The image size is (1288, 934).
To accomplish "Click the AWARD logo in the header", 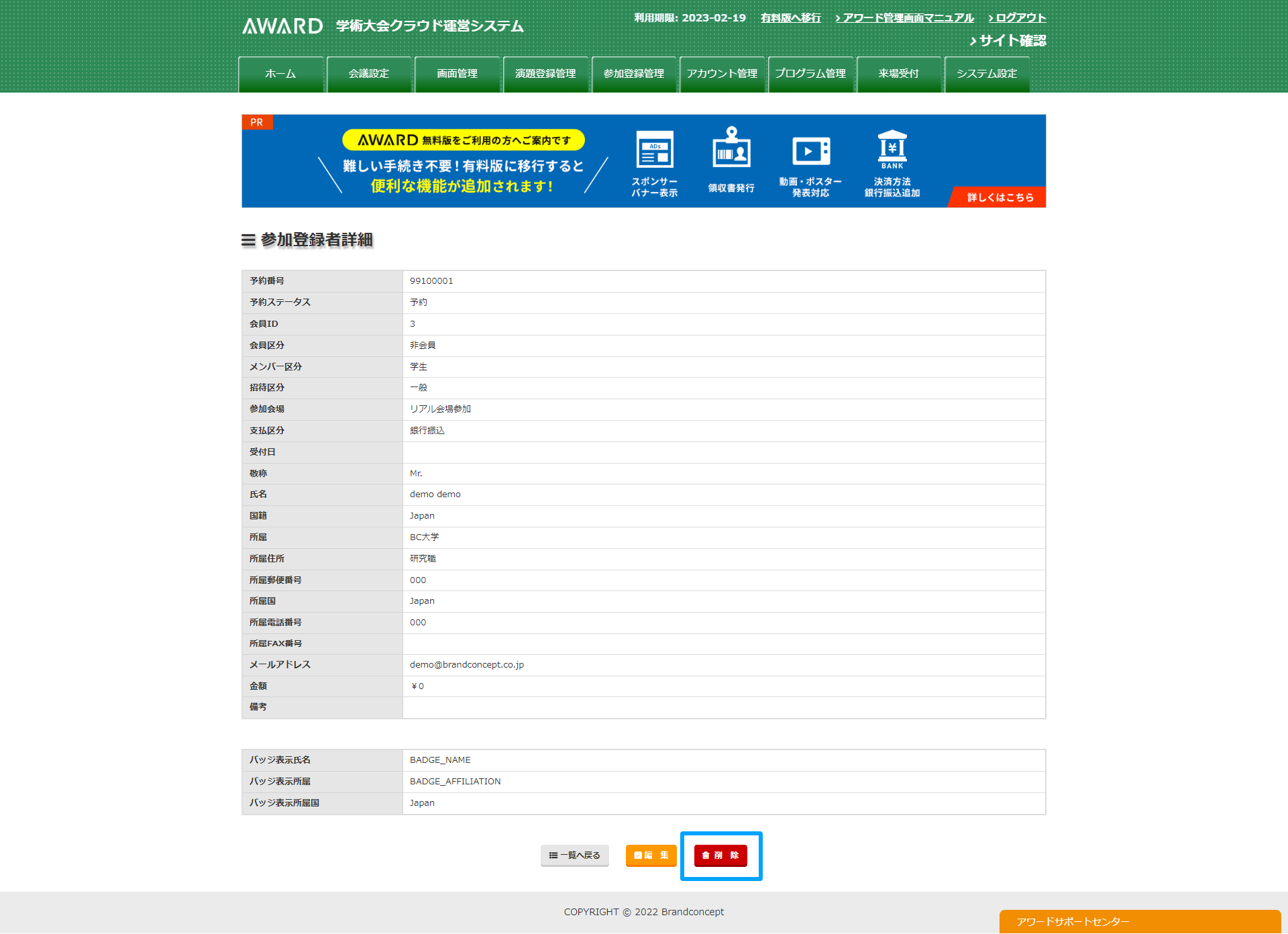I will [282, 26].
